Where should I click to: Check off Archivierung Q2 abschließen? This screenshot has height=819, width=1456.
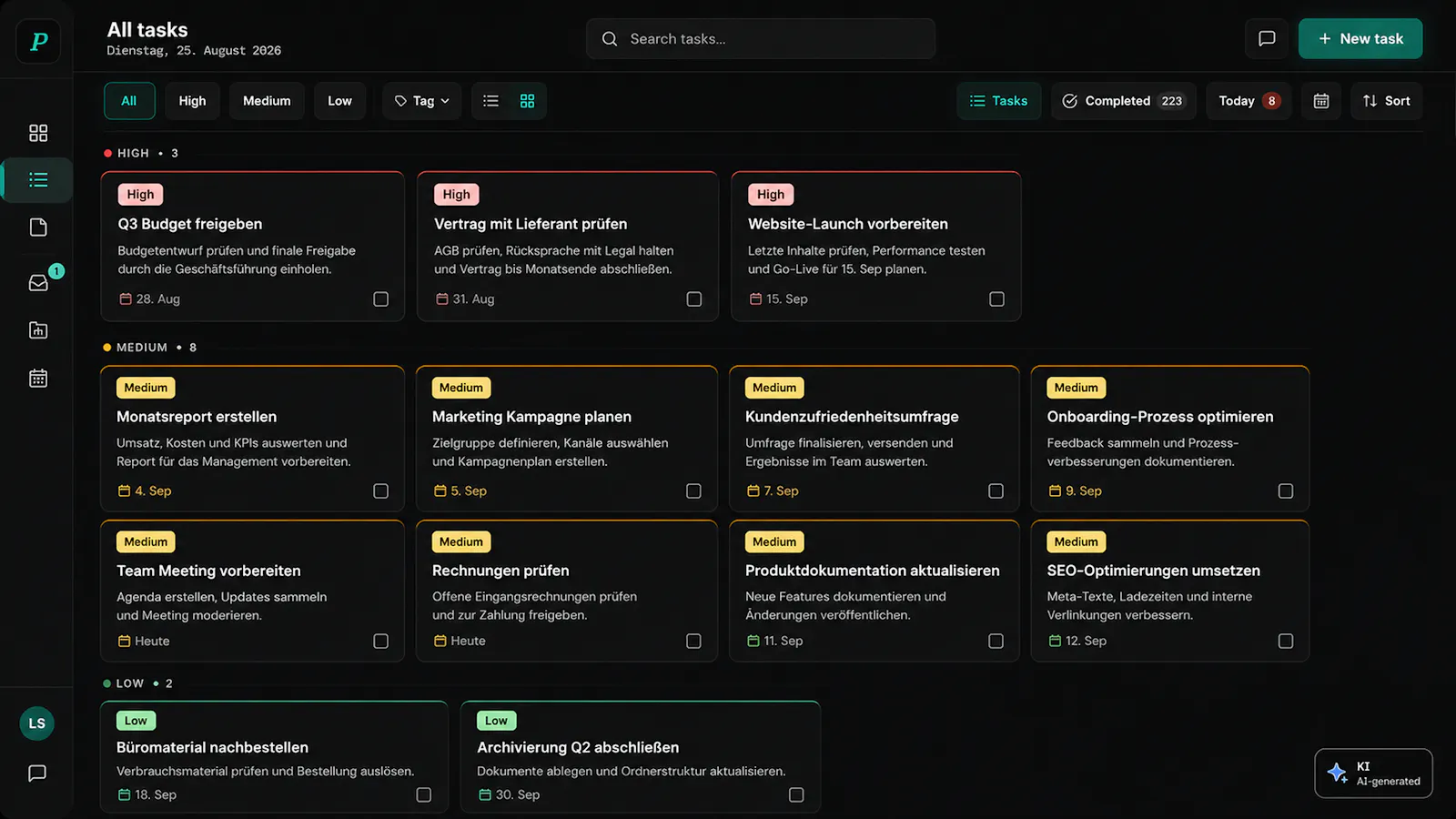click(x=796, y=795)
